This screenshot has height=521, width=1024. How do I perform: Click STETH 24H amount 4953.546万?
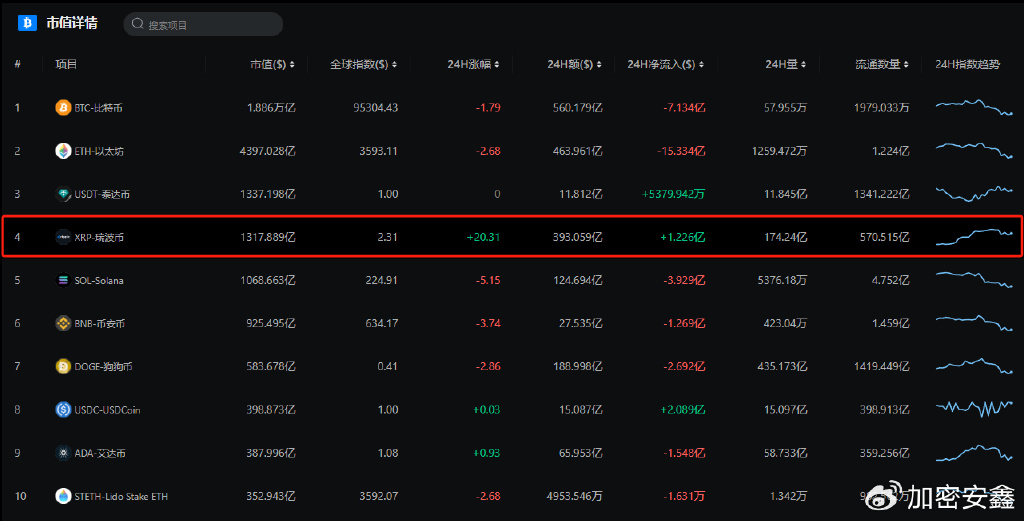click(575, 496)
